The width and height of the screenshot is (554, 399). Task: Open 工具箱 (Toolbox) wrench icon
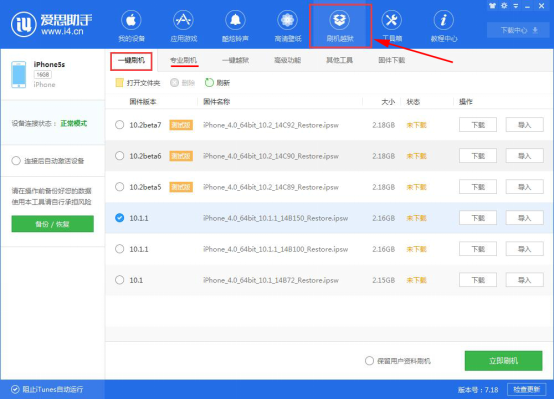(391, 20)
